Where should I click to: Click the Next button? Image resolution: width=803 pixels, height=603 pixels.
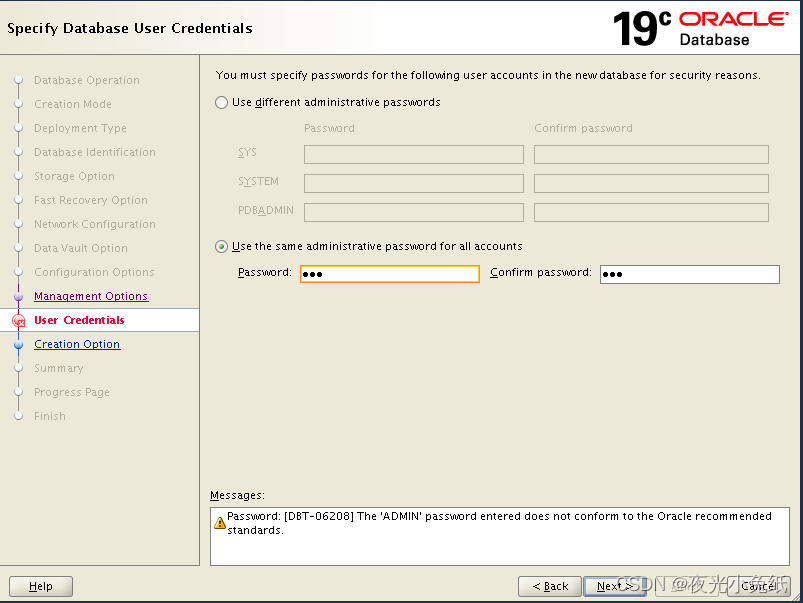(614, 586)
